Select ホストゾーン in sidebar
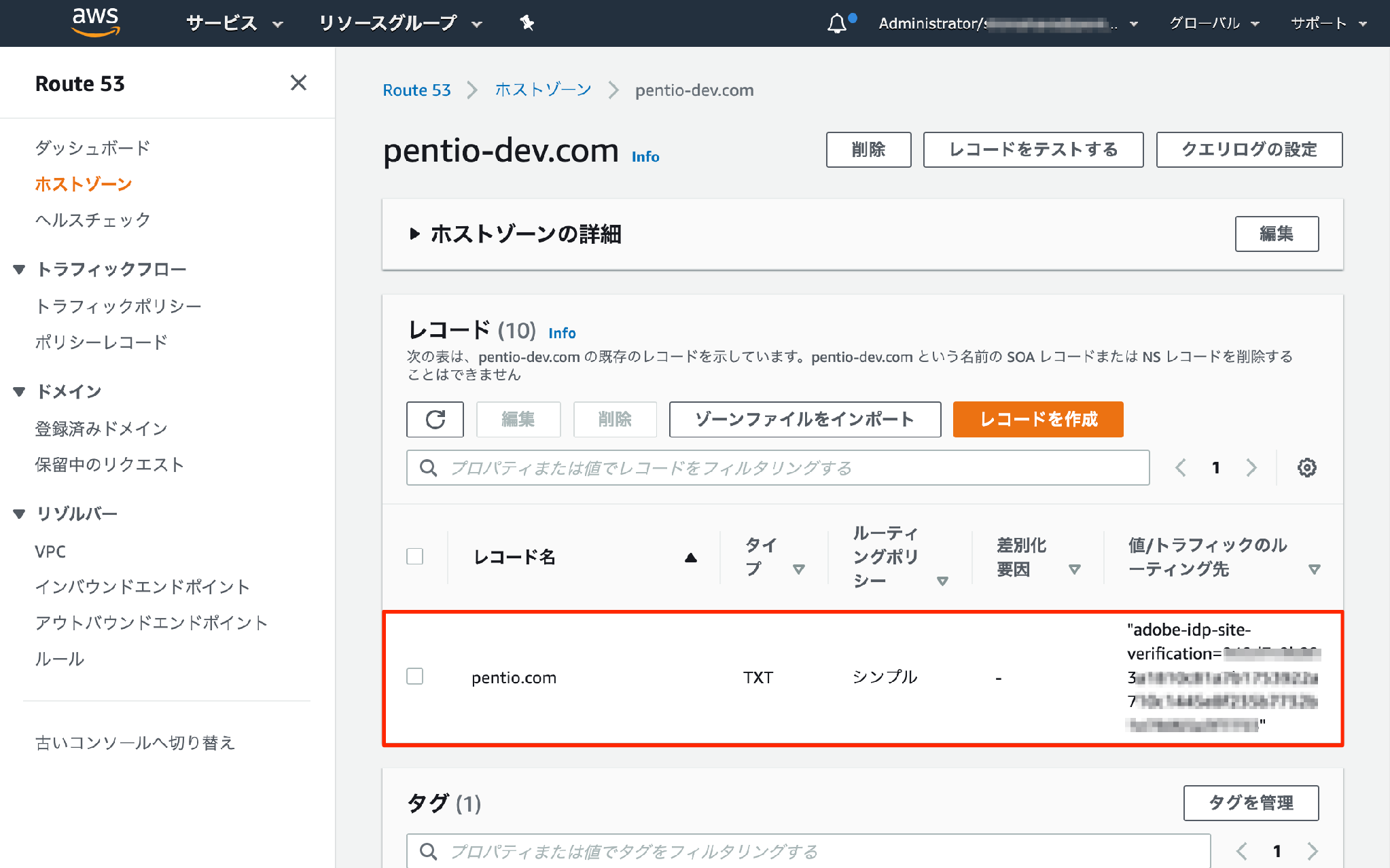This screenshot has width=1390, height=868. click(x=84, y=184)
